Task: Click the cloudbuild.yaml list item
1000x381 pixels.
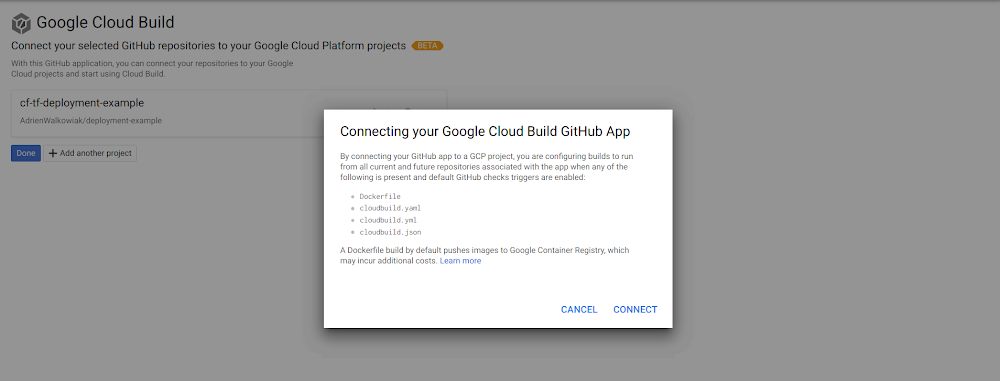Action: (390, 208)
